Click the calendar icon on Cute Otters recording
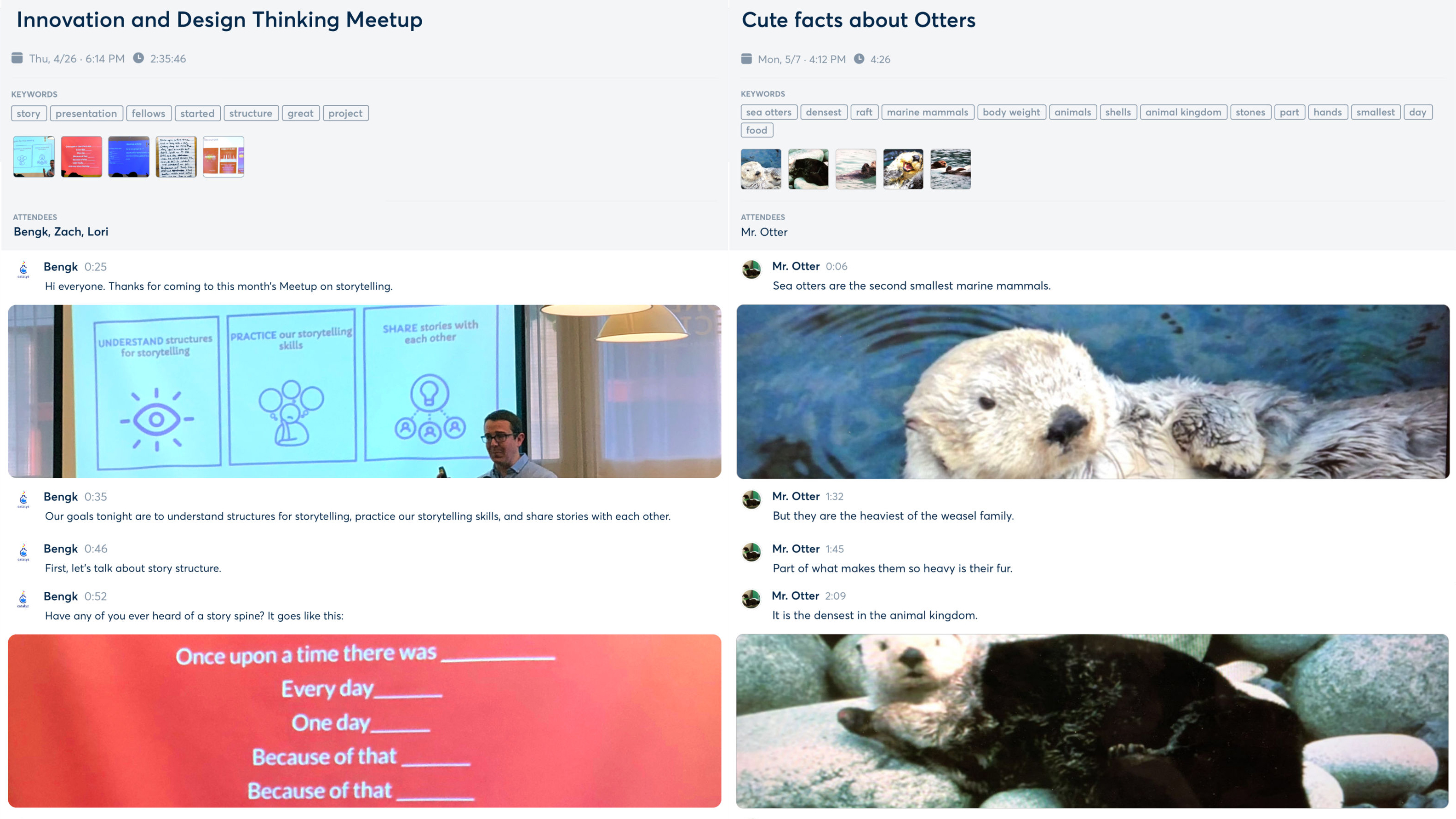The height and width of the screenshot is (819, 1456). 745,58
